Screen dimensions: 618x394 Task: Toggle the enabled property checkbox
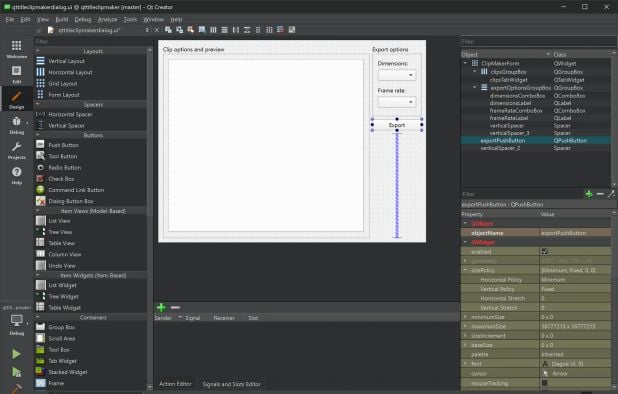(545, 251)
